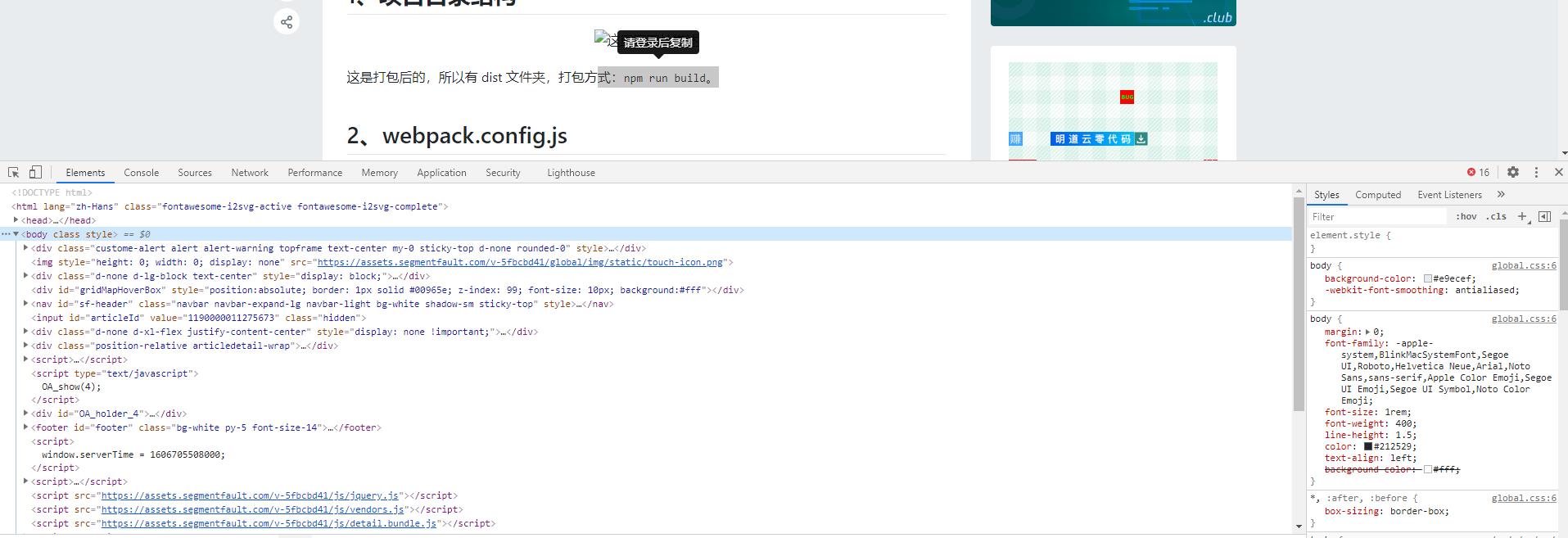This screenshot has height=538, width=1568.
Task: Click the #212529 text color swatch
Action: click(1367, 446)
